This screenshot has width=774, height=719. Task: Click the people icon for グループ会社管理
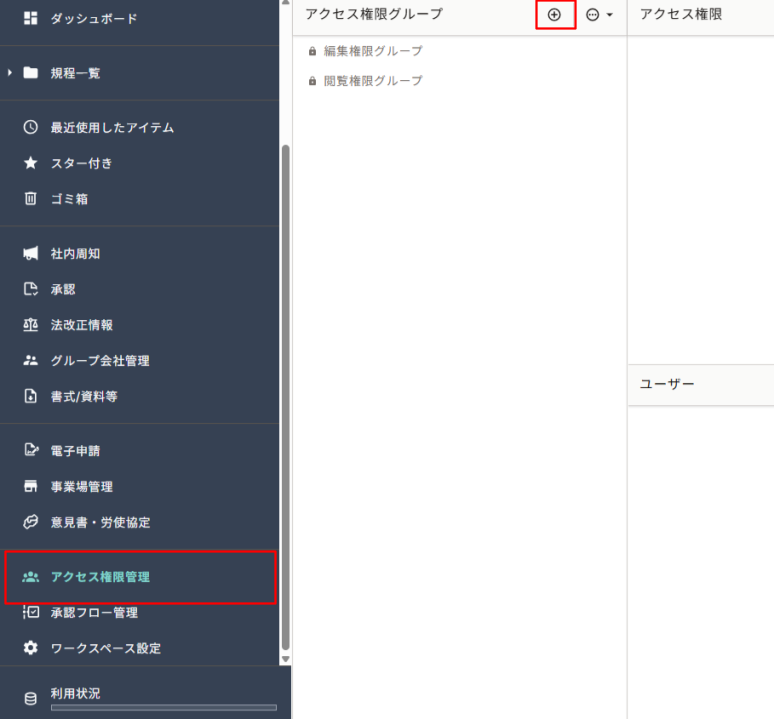31,360
